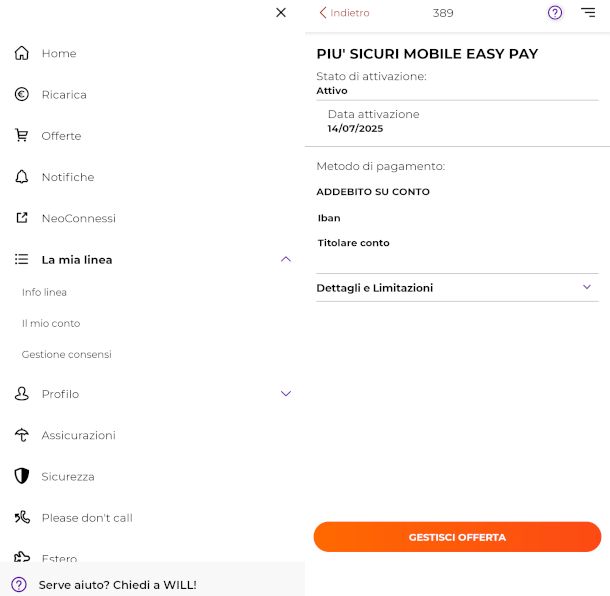
Task: Collapse the La mia linea section
Action: tap(285, 259)
